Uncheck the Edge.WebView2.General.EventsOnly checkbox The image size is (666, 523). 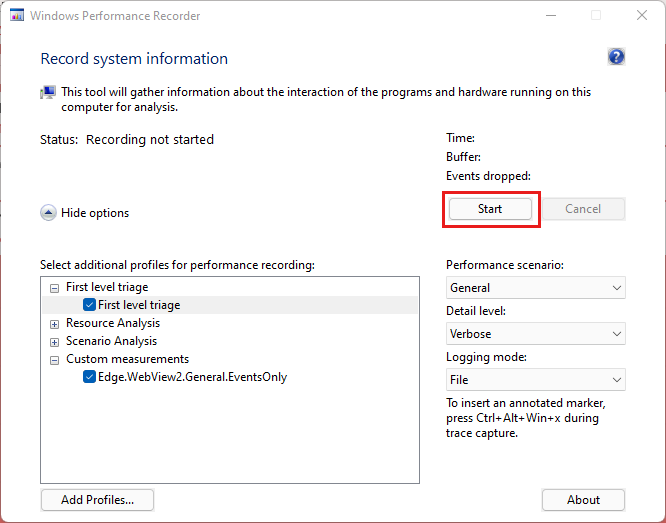(x=89, y=377)
